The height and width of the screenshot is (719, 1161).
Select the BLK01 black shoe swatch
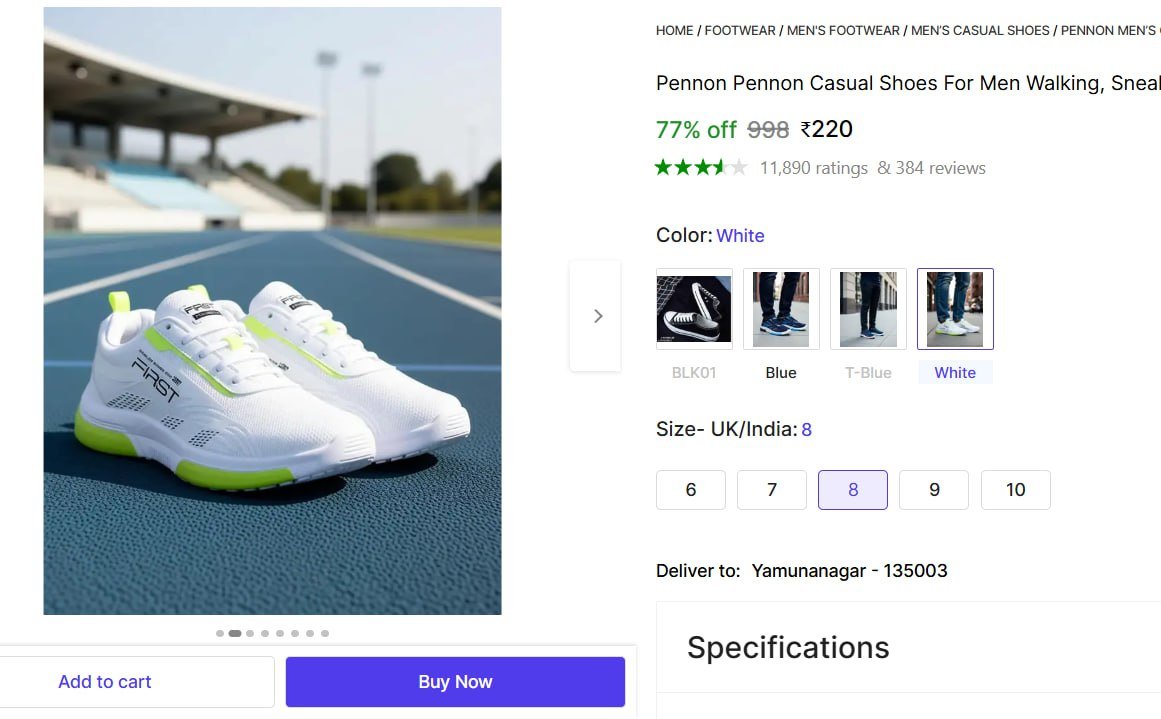click(x=694, y=309)
